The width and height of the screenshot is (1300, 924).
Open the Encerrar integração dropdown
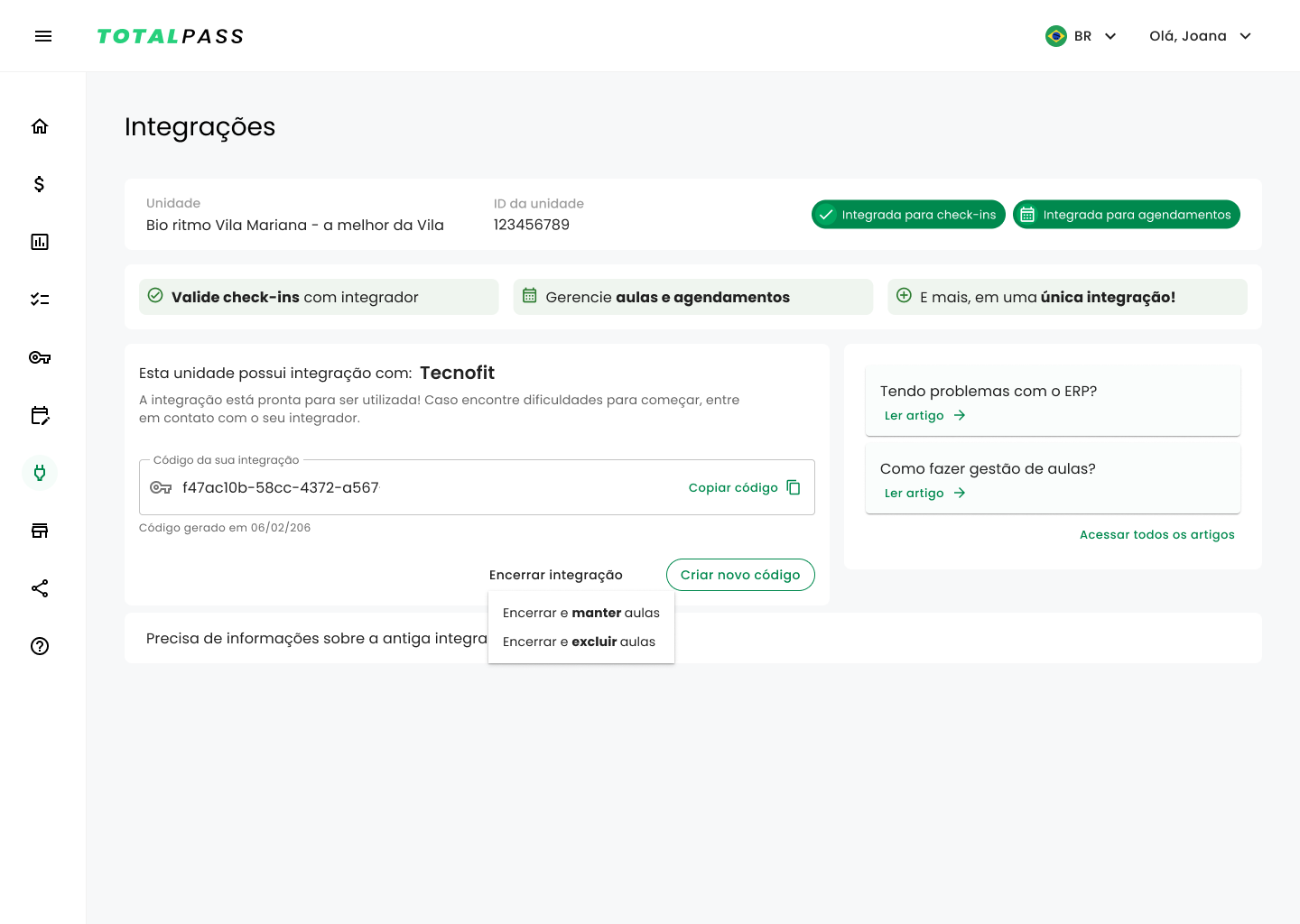pos(556,575)
